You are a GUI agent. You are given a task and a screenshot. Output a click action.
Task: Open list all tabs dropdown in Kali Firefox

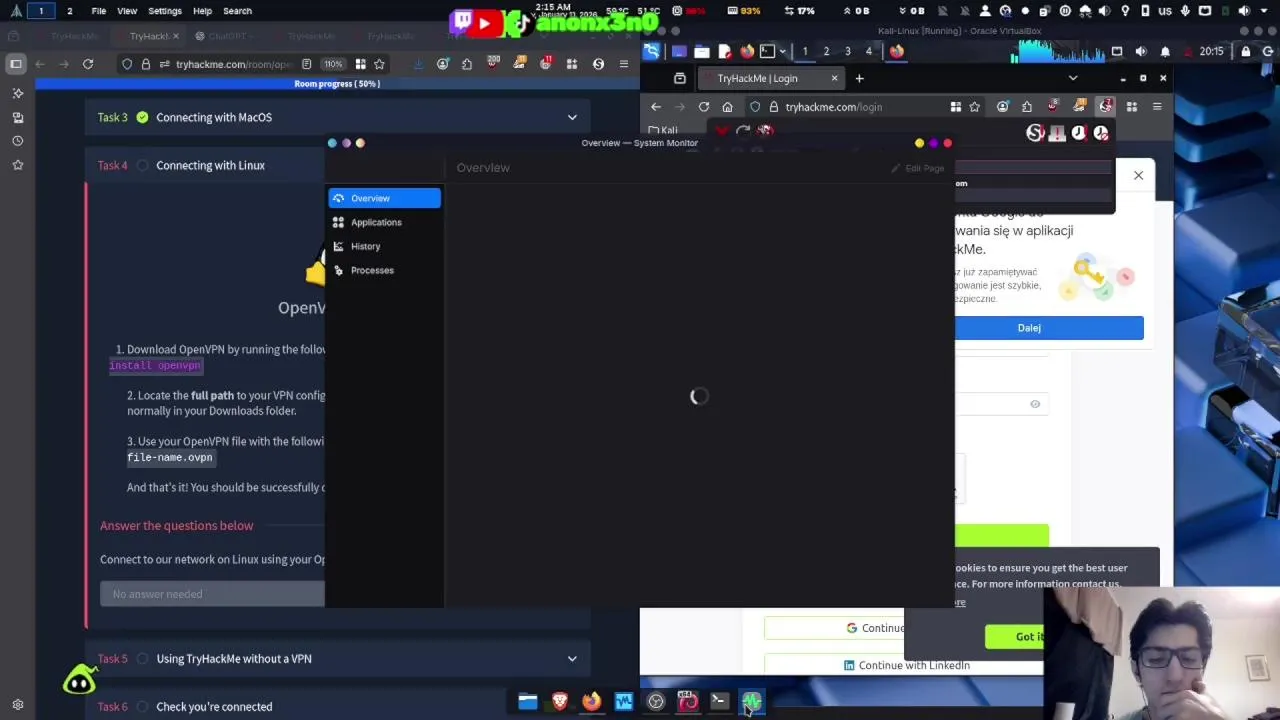1073,78
